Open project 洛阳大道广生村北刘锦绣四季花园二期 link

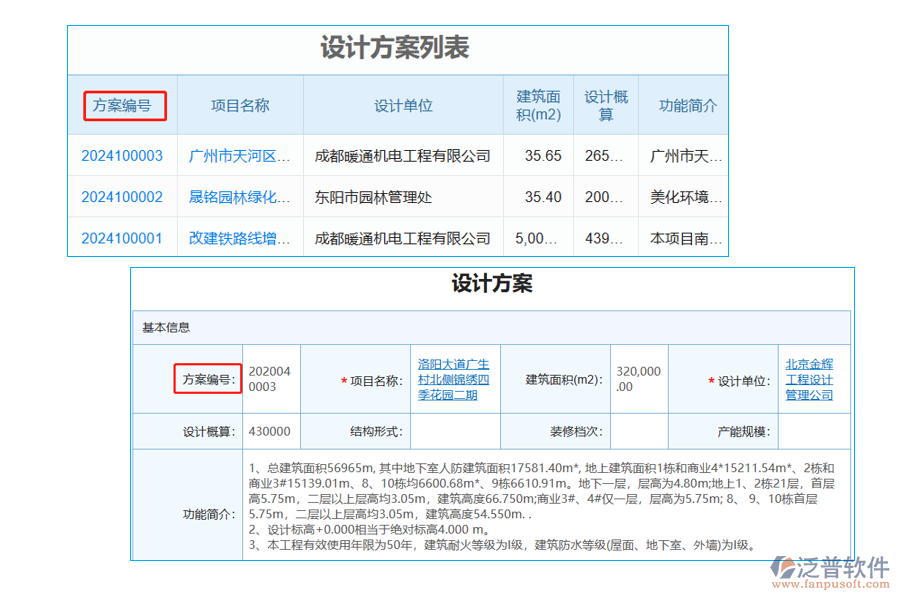pyautogui.click(x=454, y=380)
